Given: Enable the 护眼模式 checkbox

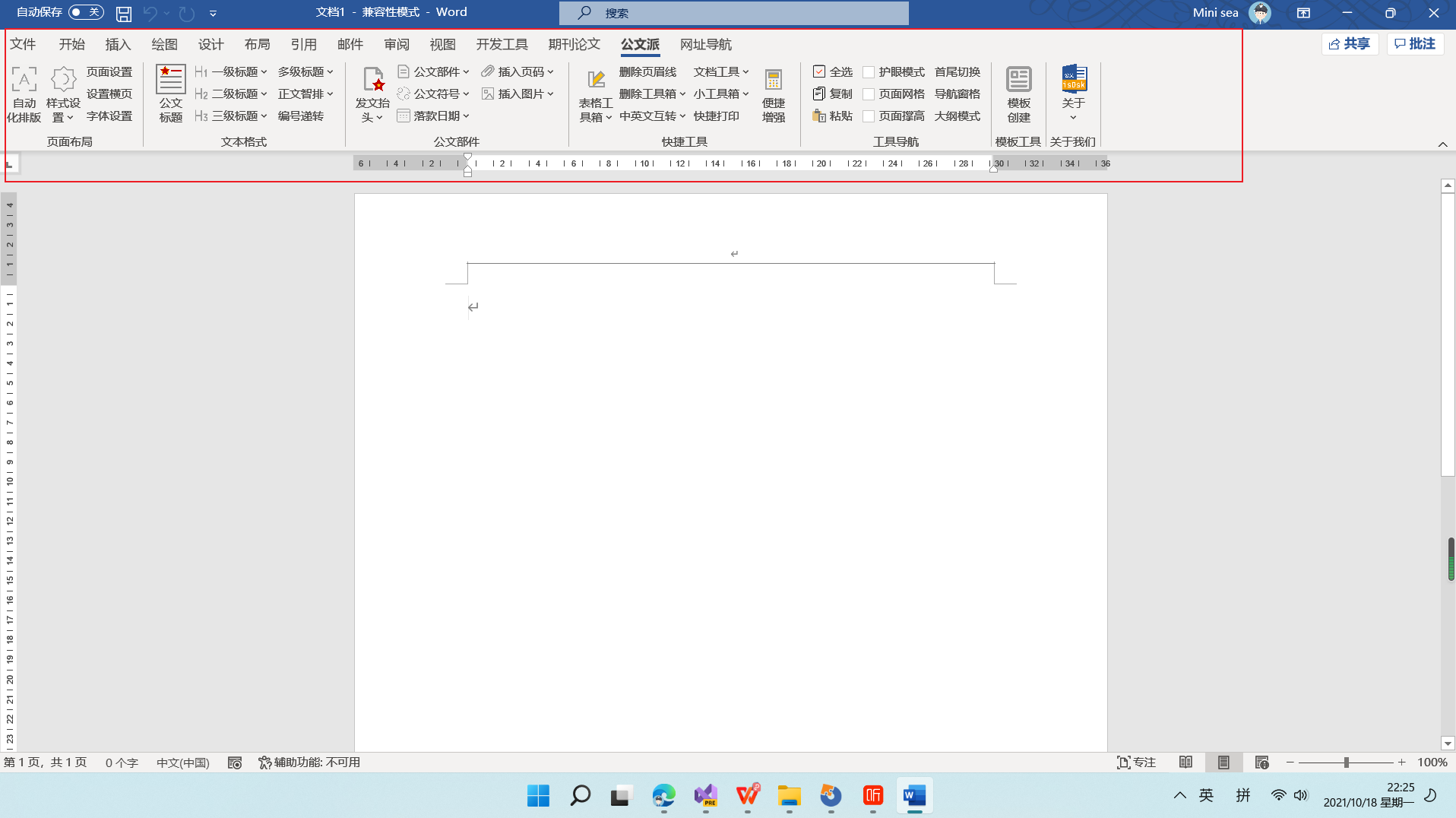Looking at the screenshot, I should tap(869, 72).
